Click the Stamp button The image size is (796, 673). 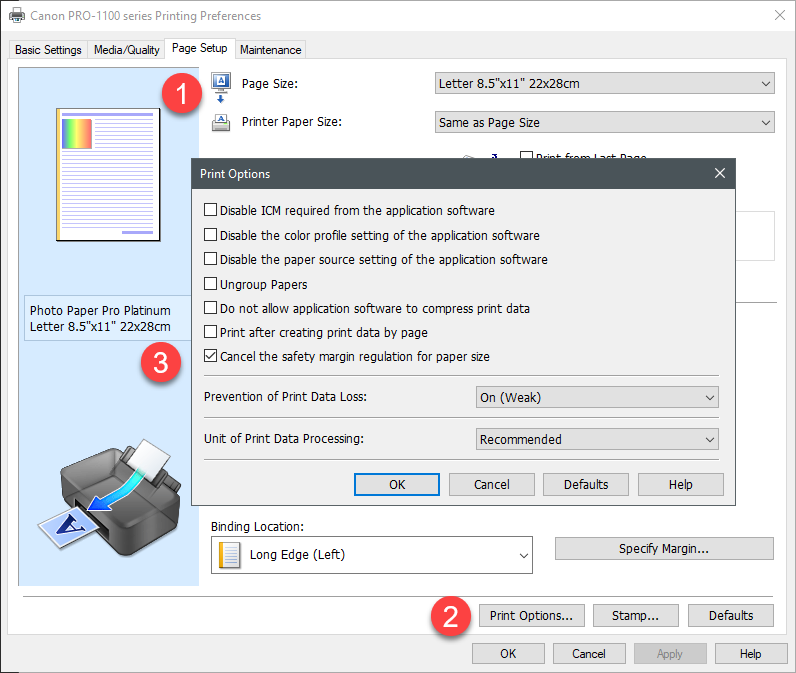[x=635, y=615]
